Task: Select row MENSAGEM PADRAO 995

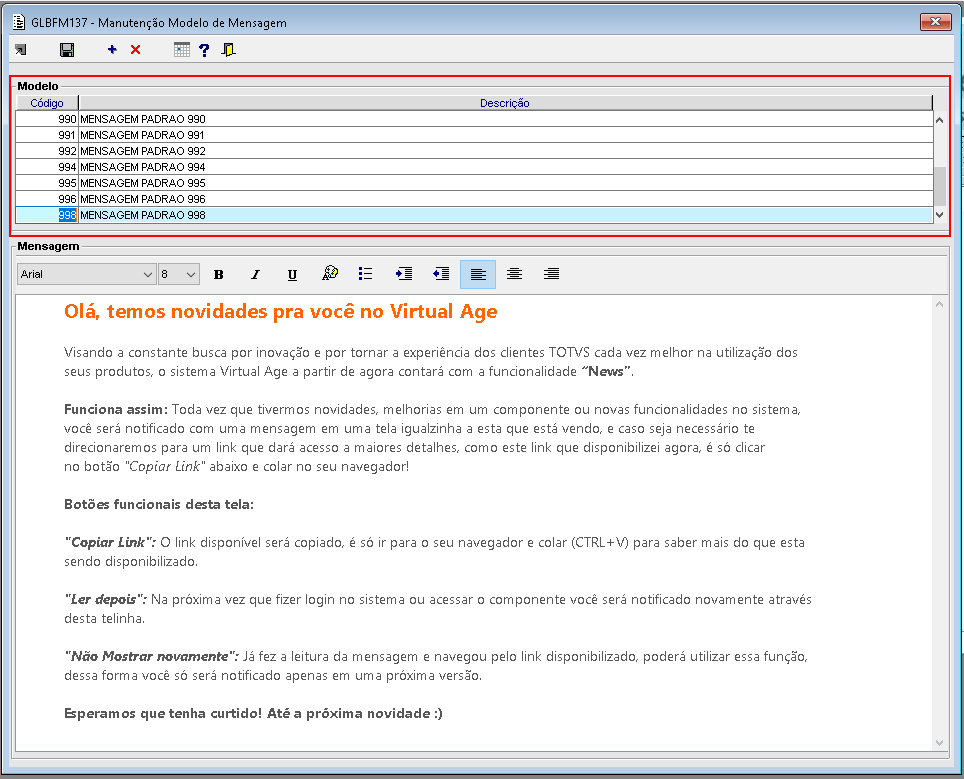Action: pyautogui.click(x=474, y=183)
